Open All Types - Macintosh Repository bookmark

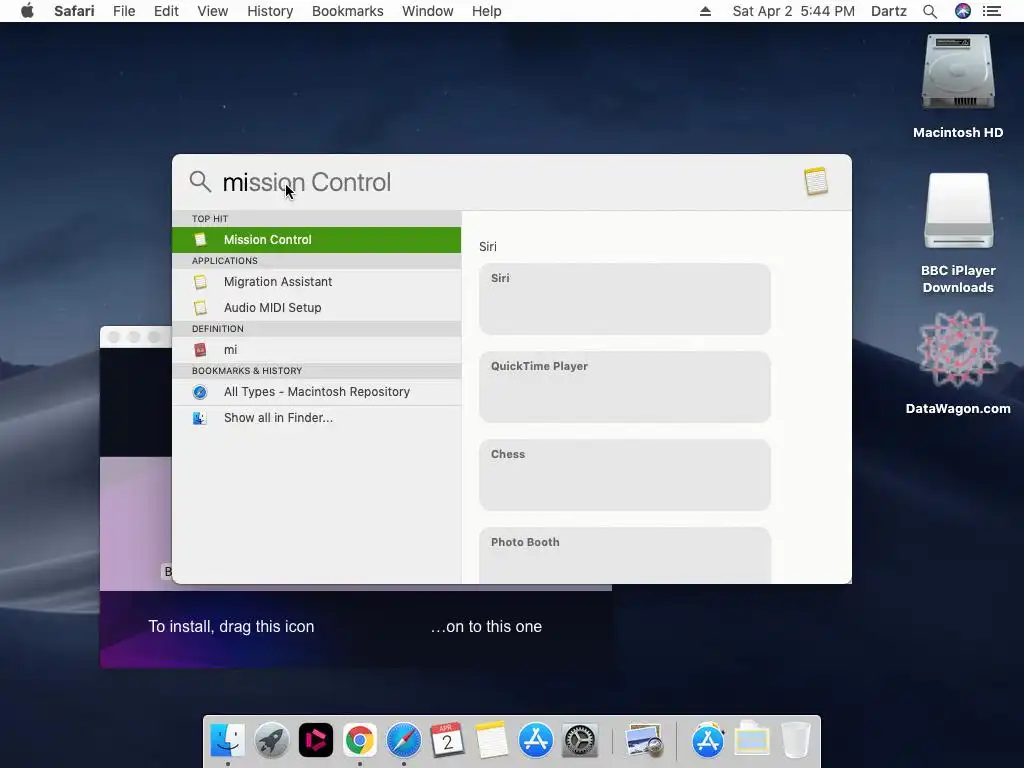tap(316, 392)
